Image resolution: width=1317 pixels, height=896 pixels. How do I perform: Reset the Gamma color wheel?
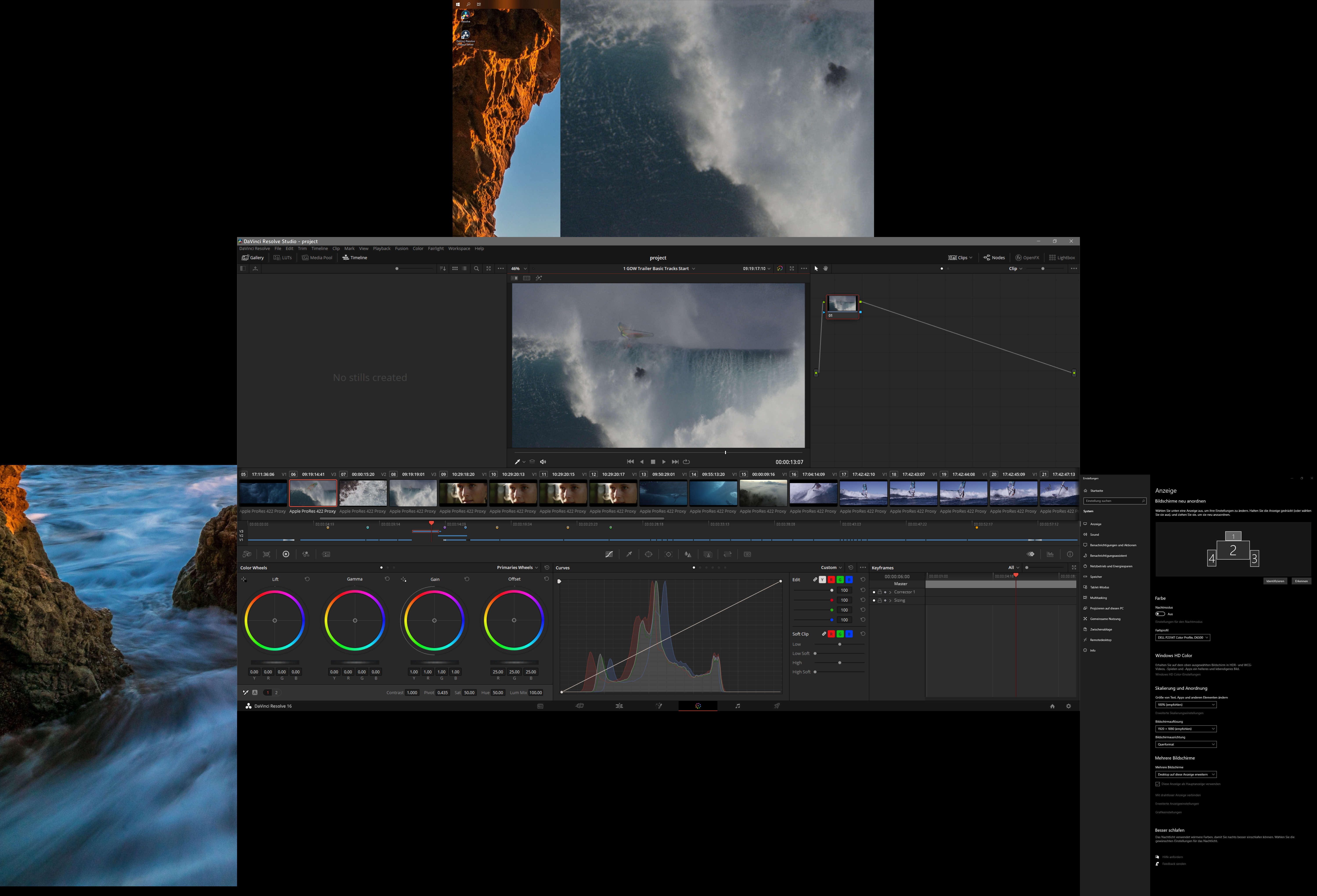387,579
